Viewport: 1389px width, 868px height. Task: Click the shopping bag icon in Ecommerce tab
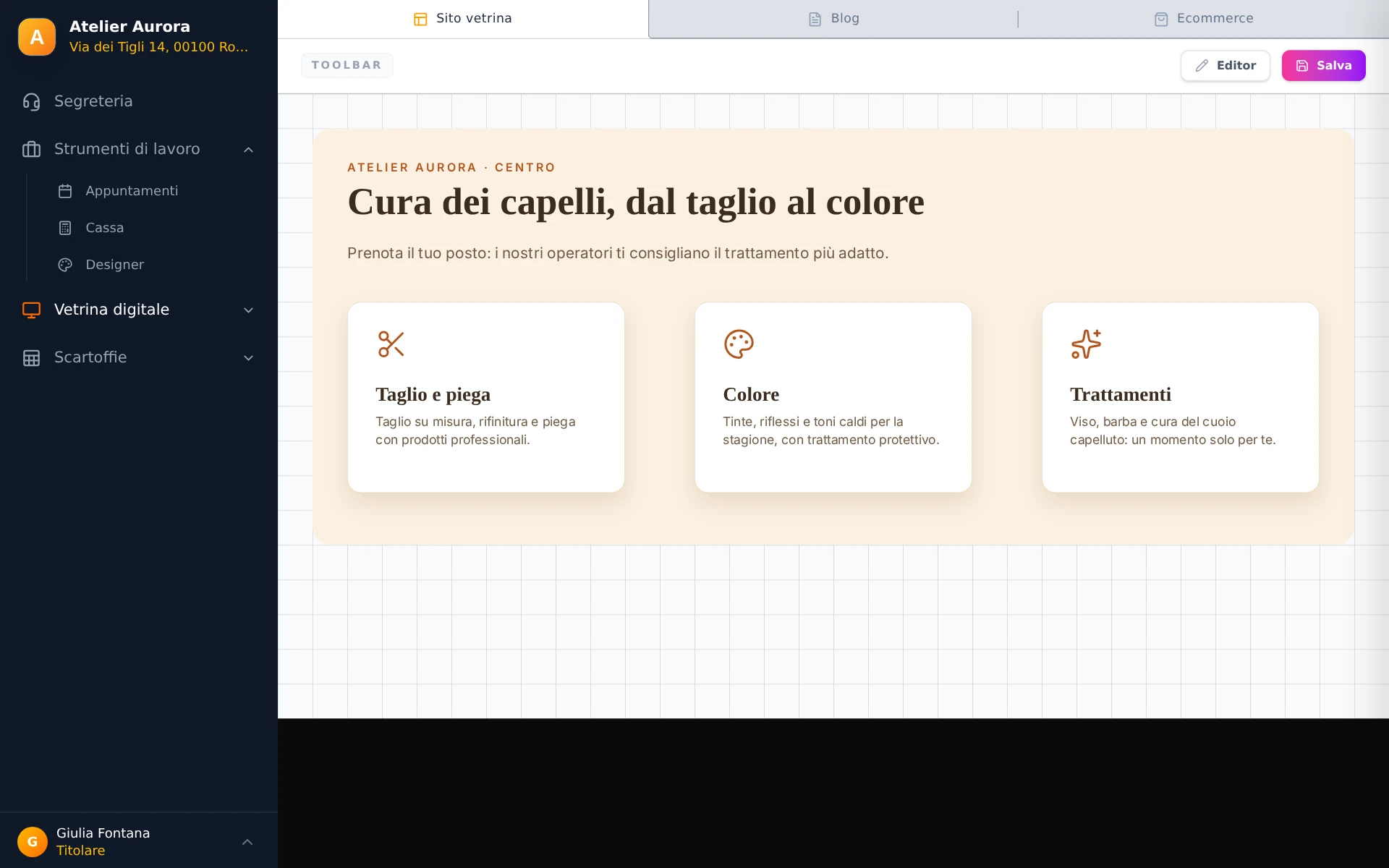[1161, 19]
